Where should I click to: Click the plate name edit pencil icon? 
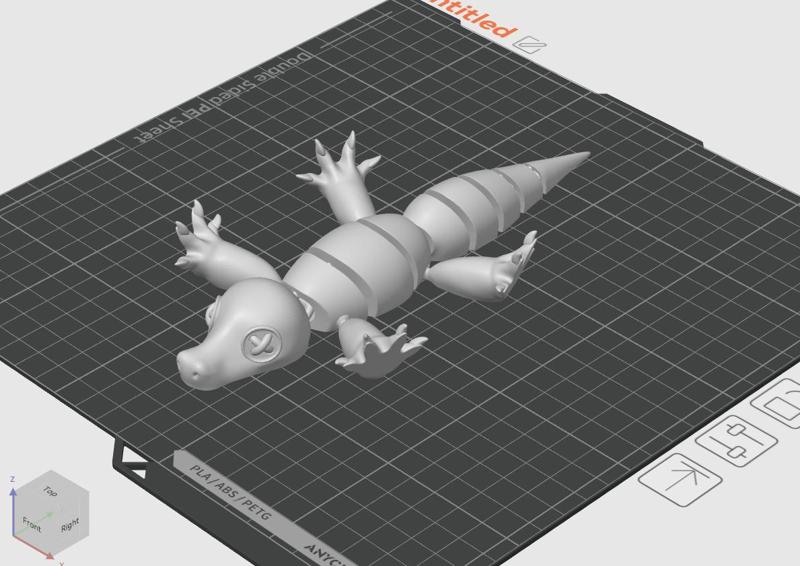coord(530,45)
